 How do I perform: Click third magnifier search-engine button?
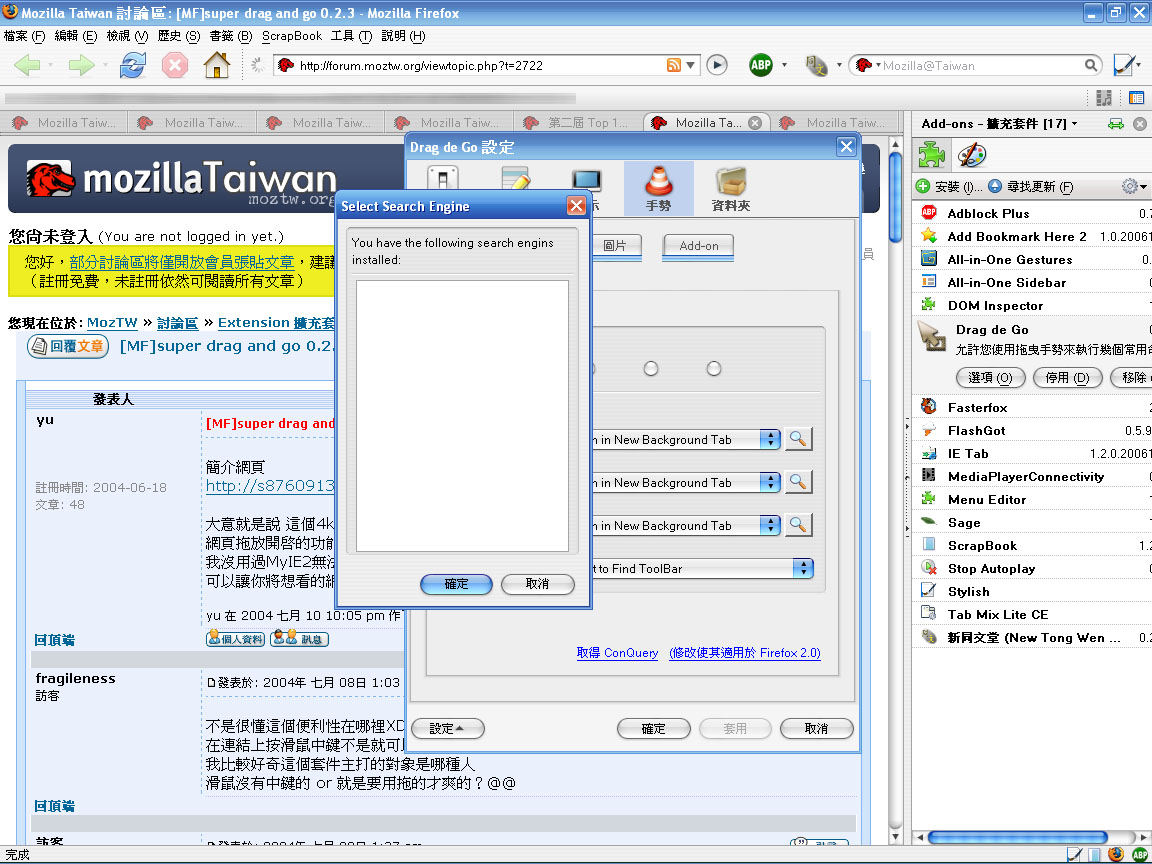pos(798,525)
